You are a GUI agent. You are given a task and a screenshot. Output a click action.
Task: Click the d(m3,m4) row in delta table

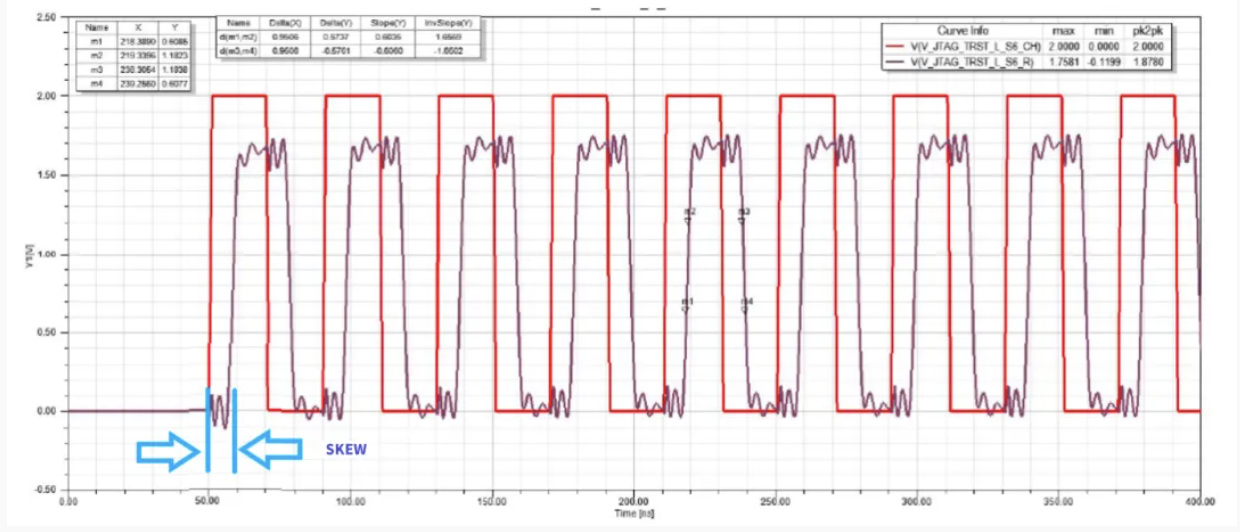pyautogui.click(x=350, y=49)
